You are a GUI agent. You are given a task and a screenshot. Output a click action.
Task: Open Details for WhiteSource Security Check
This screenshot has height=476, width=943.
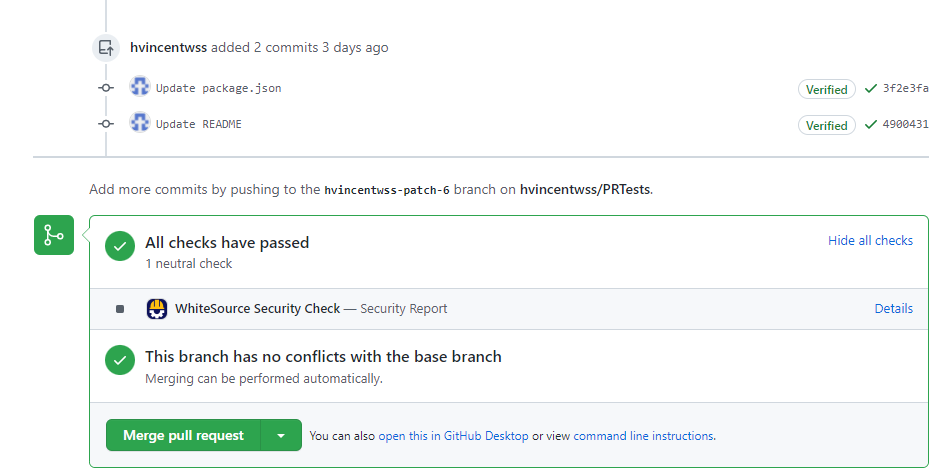pos(893,309)
